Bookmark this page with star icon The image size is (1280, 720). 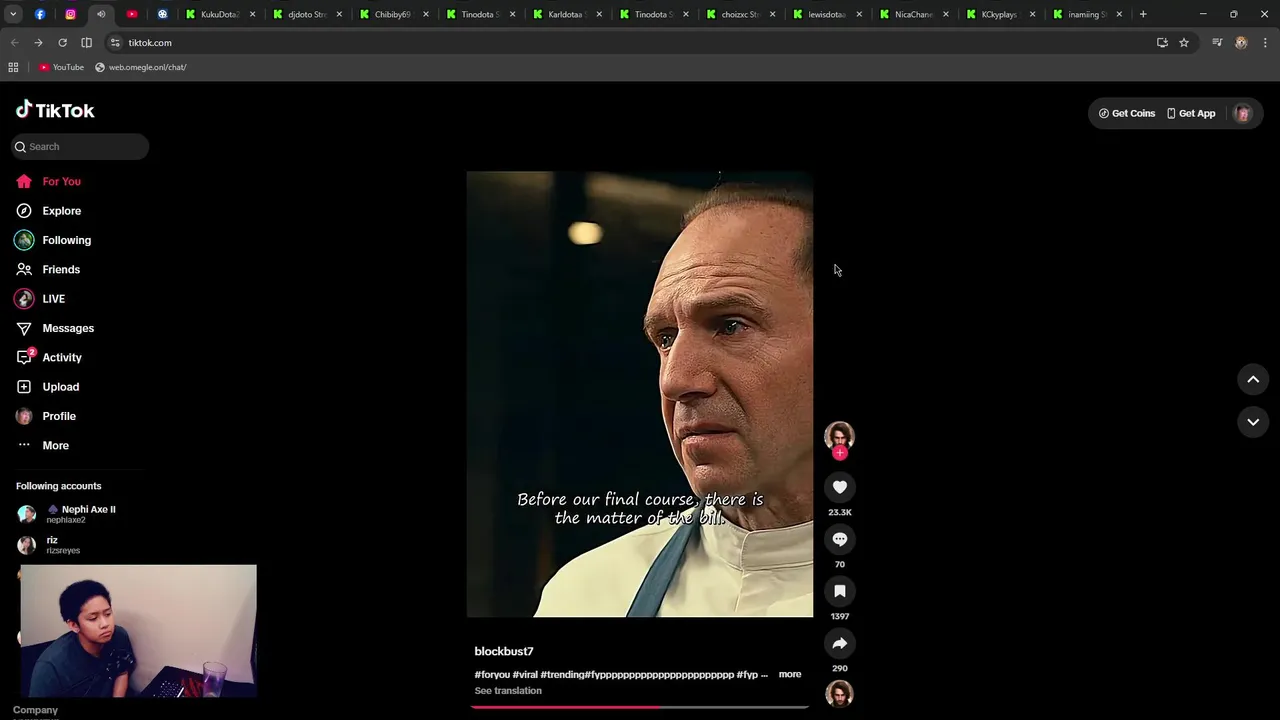1184,43
